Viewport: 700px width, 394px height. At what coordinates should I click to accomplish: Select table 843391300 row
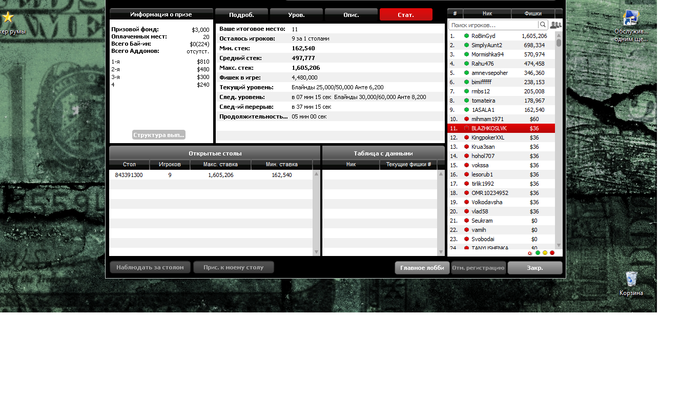211,175
